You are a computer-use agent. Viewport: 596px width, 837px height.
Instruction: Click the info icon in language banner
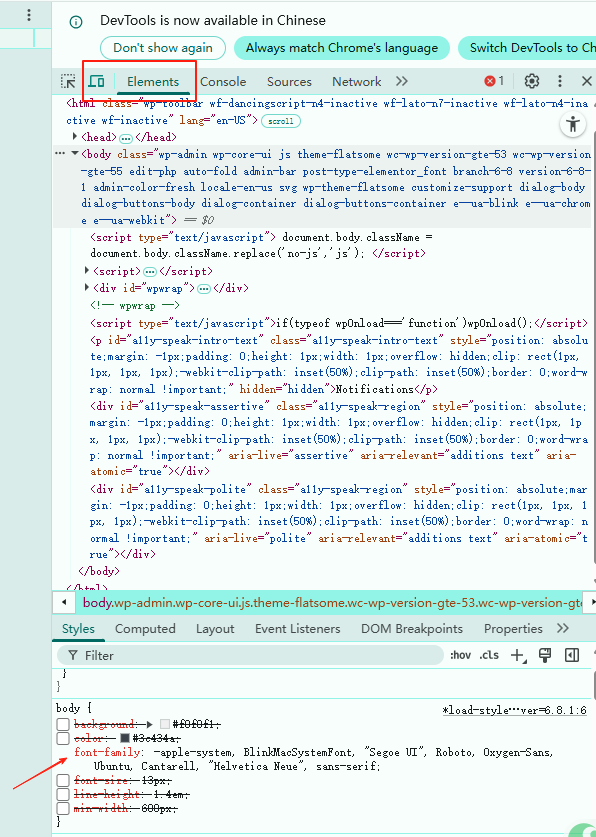(x=76, y=22)
